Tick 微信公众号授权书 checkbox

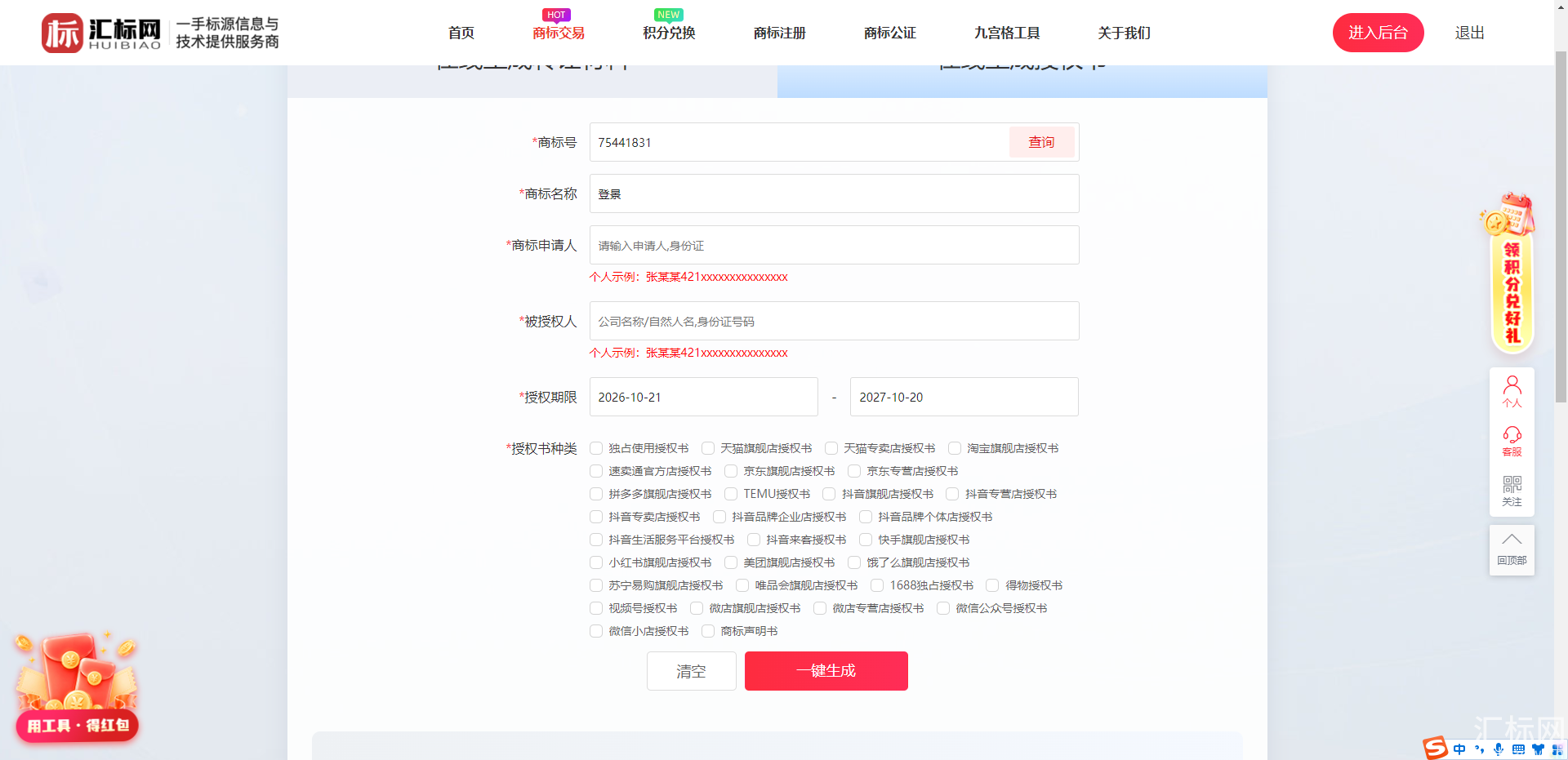[943, 608]
